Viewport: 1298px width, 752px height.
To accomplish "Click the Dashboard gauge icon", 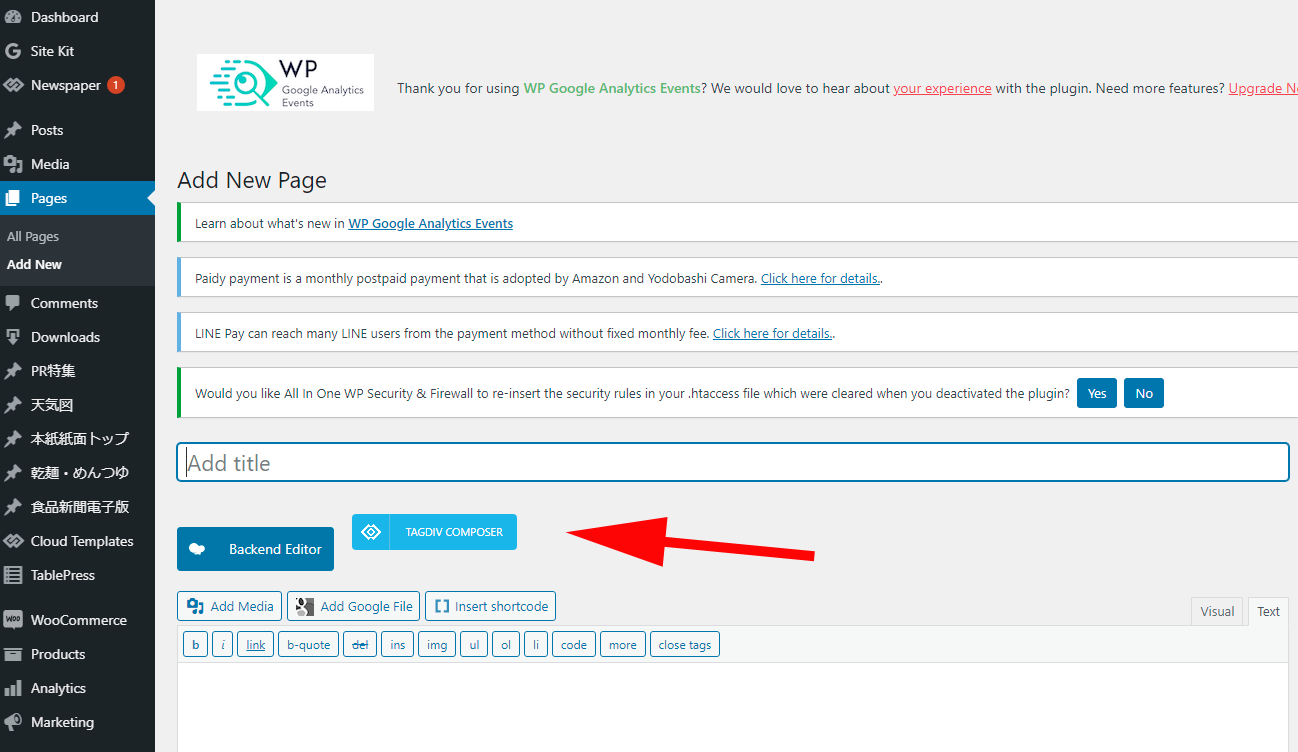I will point(13,17).
